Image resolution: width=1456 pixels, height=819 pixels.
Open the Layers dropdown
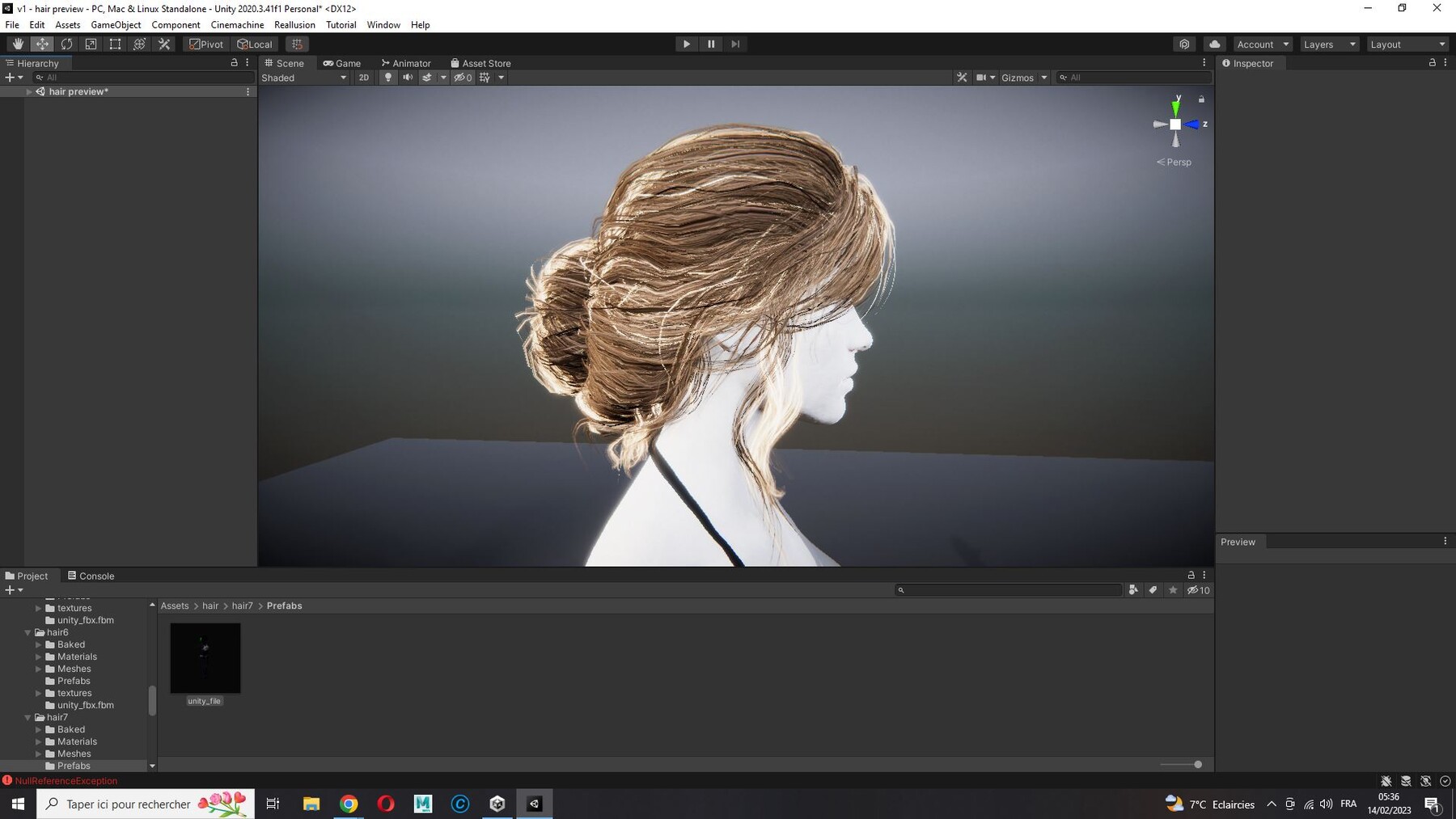click(x=1329, y=44)
